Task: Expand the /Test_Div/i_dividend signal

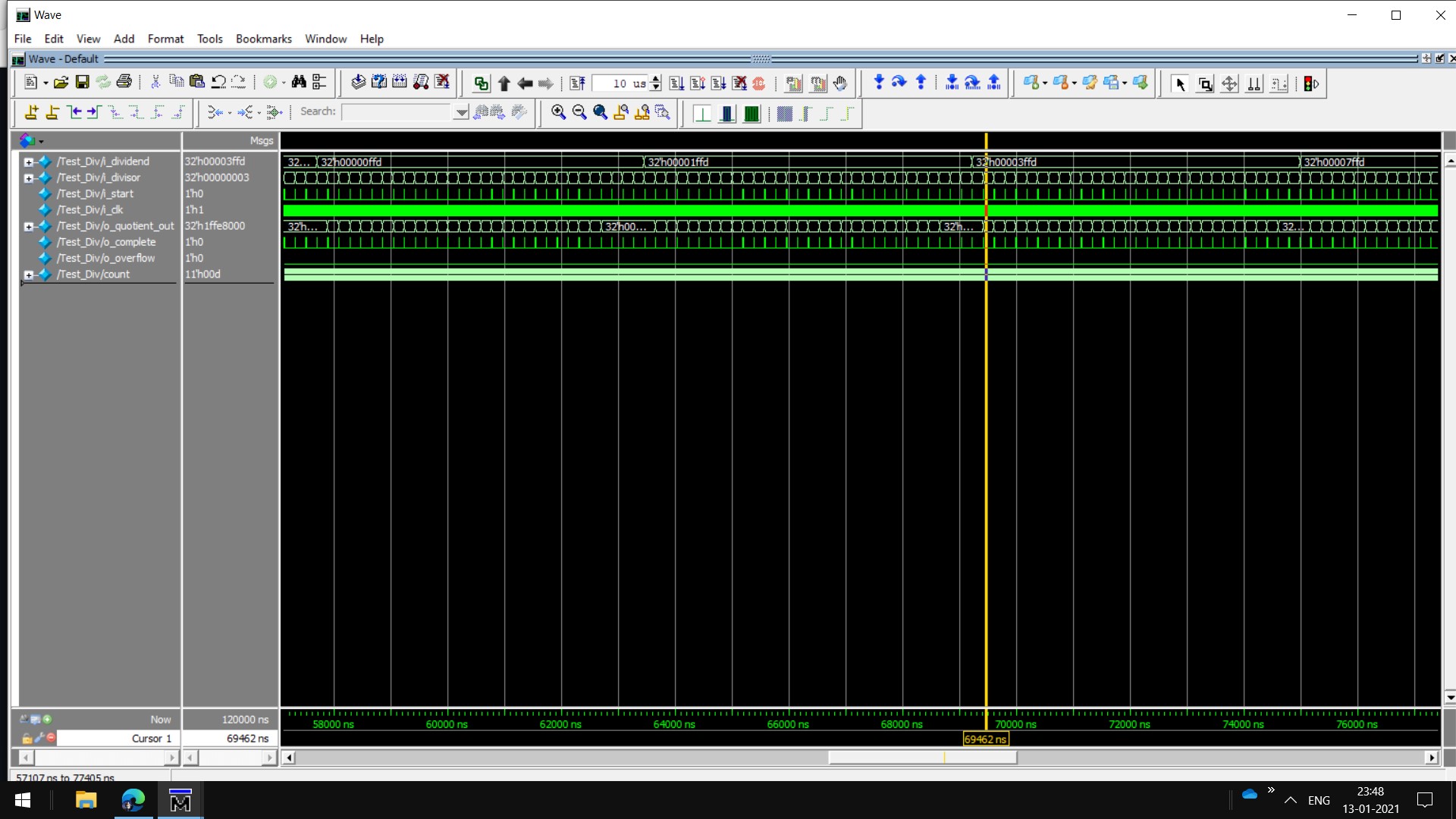Action: (28, 162)
